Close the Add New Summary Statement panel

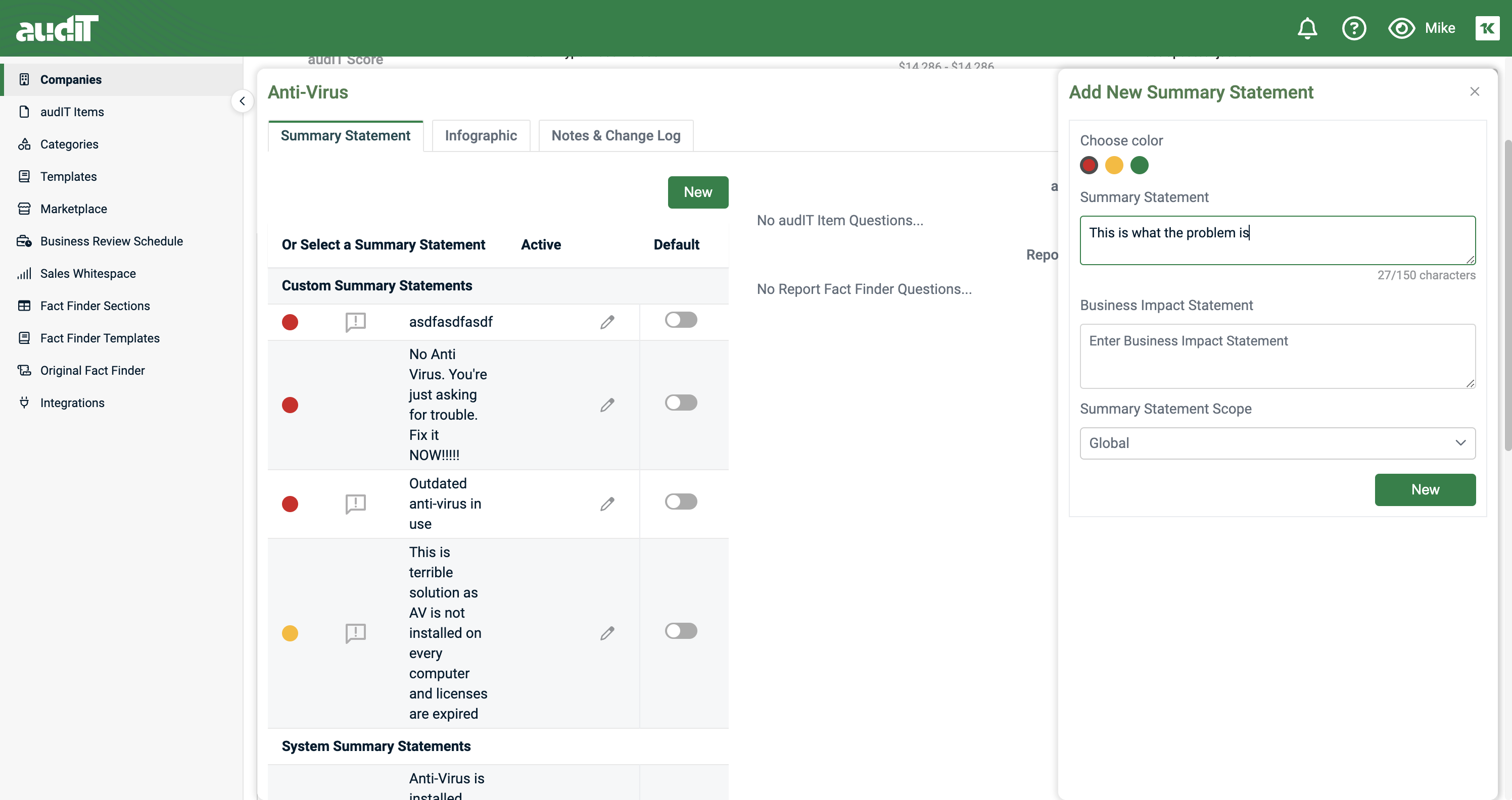coord(1474,91)
